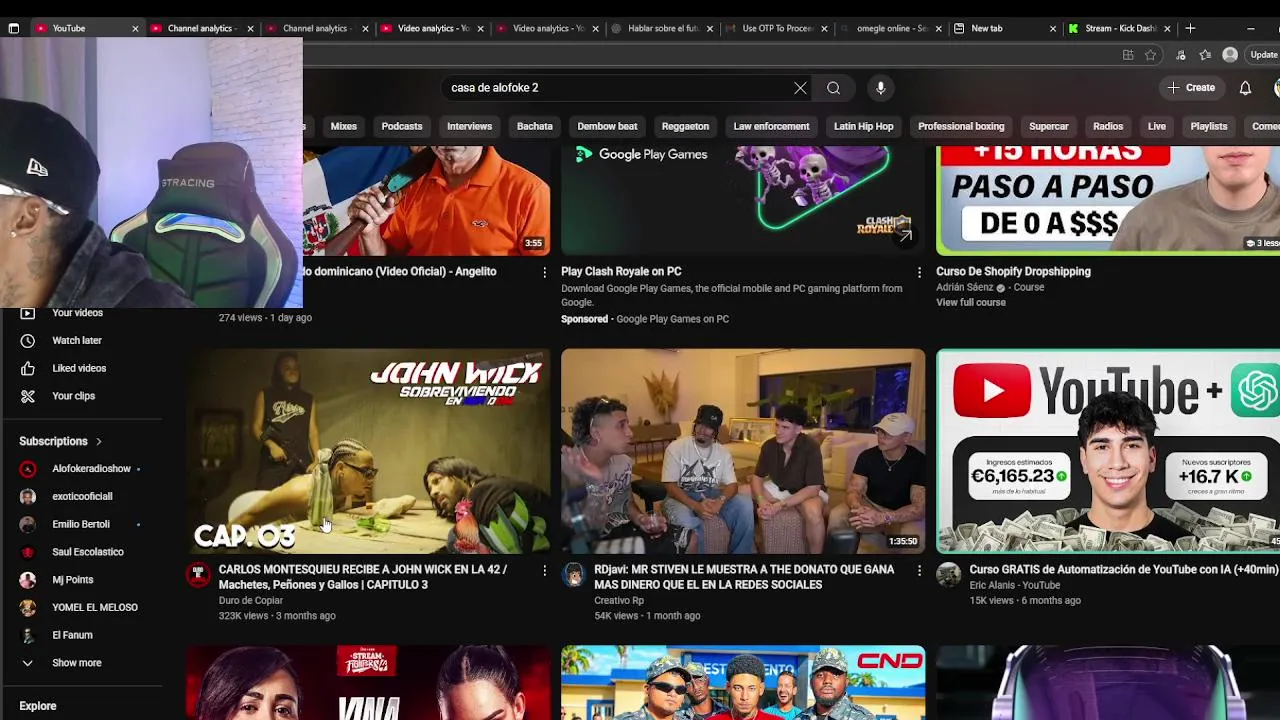Switch to the Hablar sobre el futuro browser tab

660,28
